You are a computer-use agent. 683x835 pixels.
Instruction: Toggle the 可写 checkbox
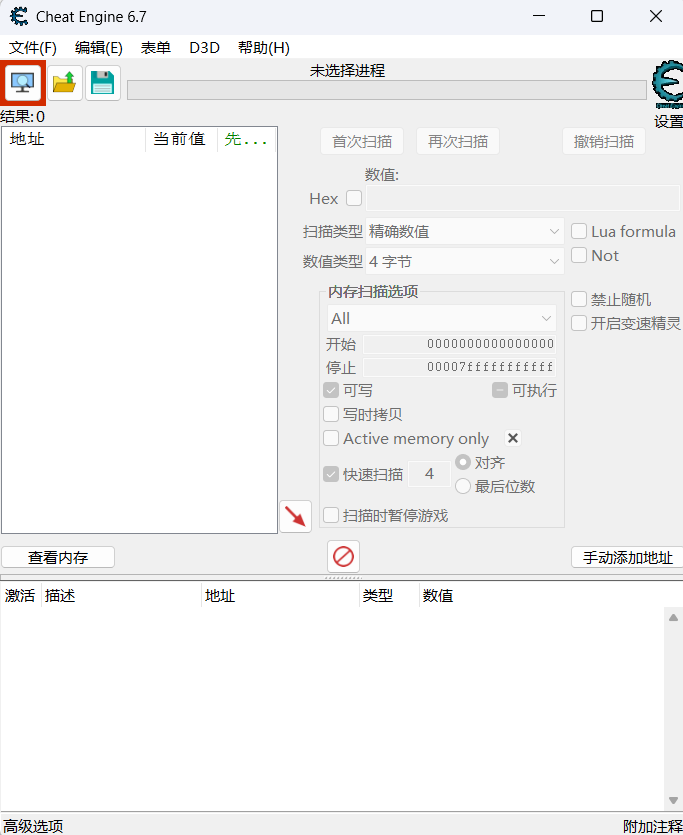tap(331, 390)
